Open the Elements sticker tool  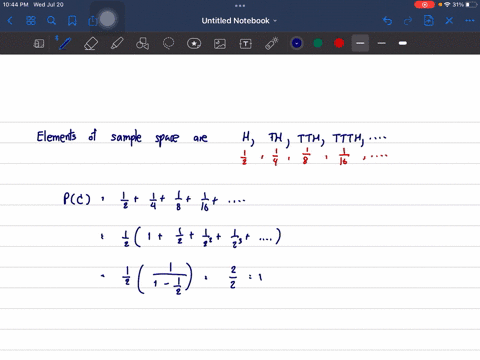pos(194,43)
